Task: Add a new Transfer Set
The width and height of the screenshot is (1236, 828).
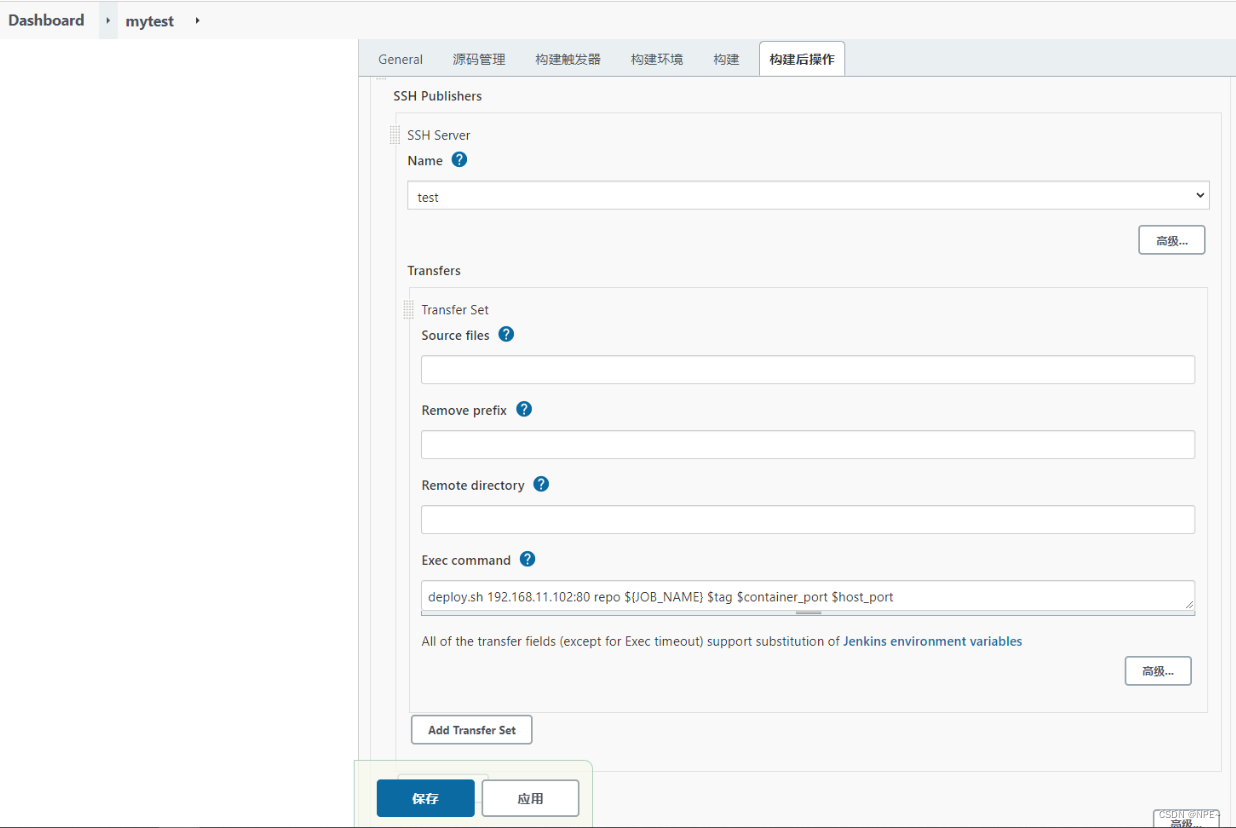Action: pyautogui.click(x=471, y=730)
